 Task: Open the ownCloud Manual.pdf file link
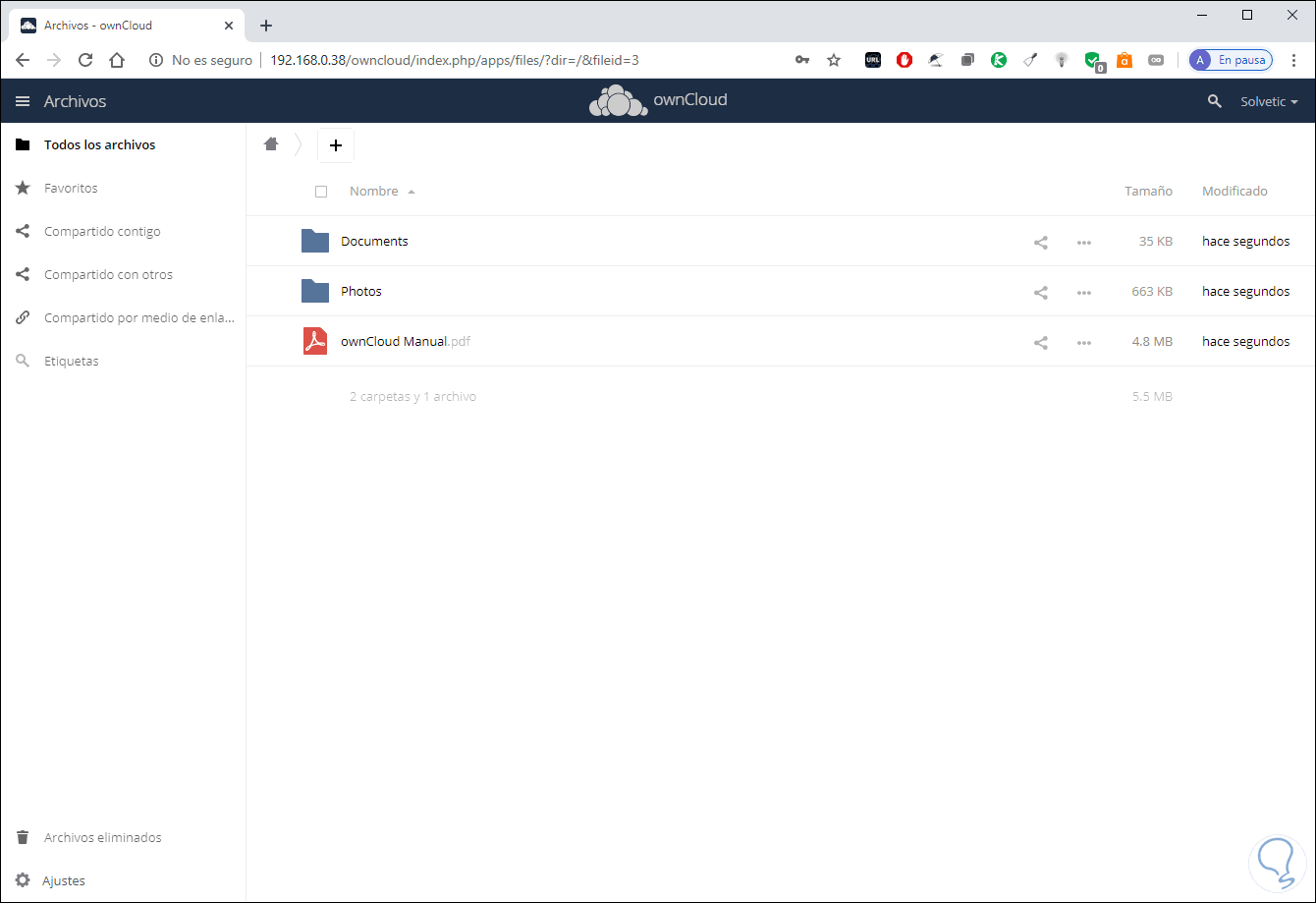[406, 341]
